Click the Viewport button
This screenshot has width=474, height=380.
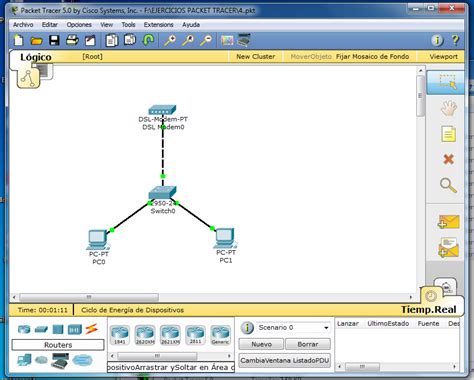tap(443, 57)
